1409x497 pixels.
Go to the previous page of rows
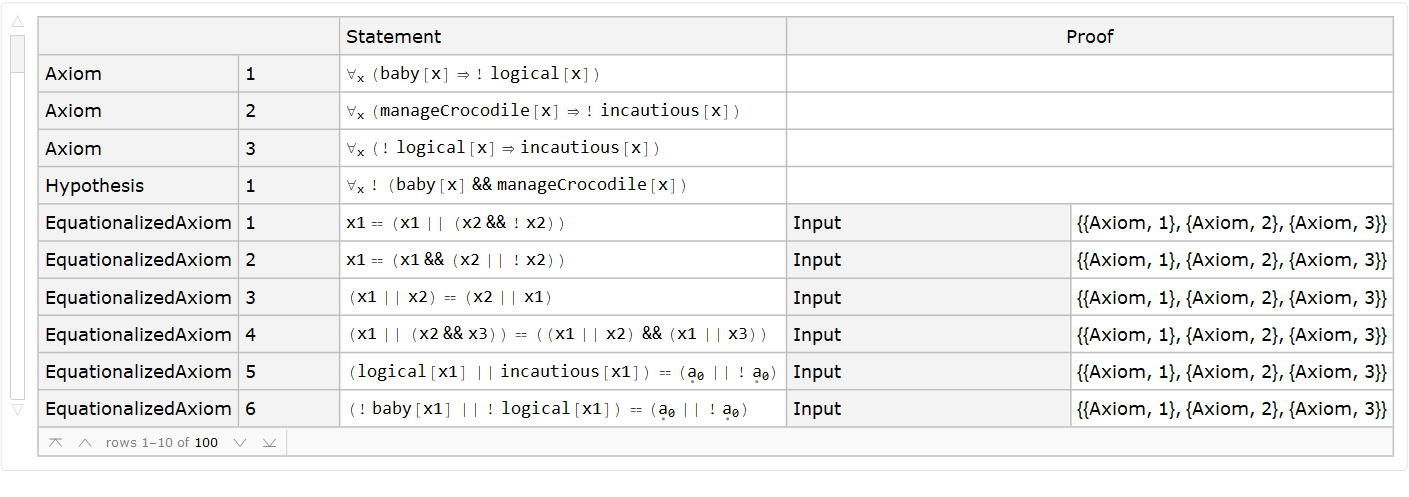pos(85,442)
